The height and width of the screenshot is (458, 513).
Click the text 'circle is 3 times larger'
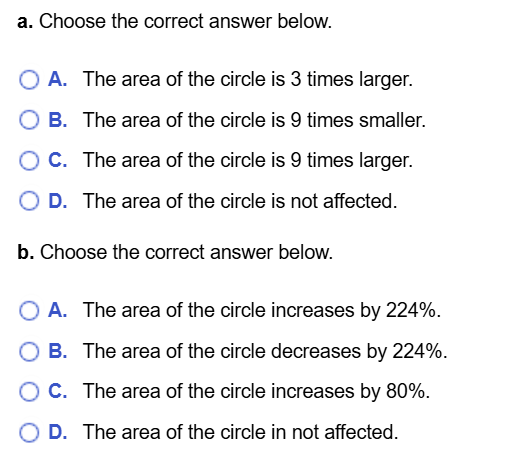pos(316,80)
